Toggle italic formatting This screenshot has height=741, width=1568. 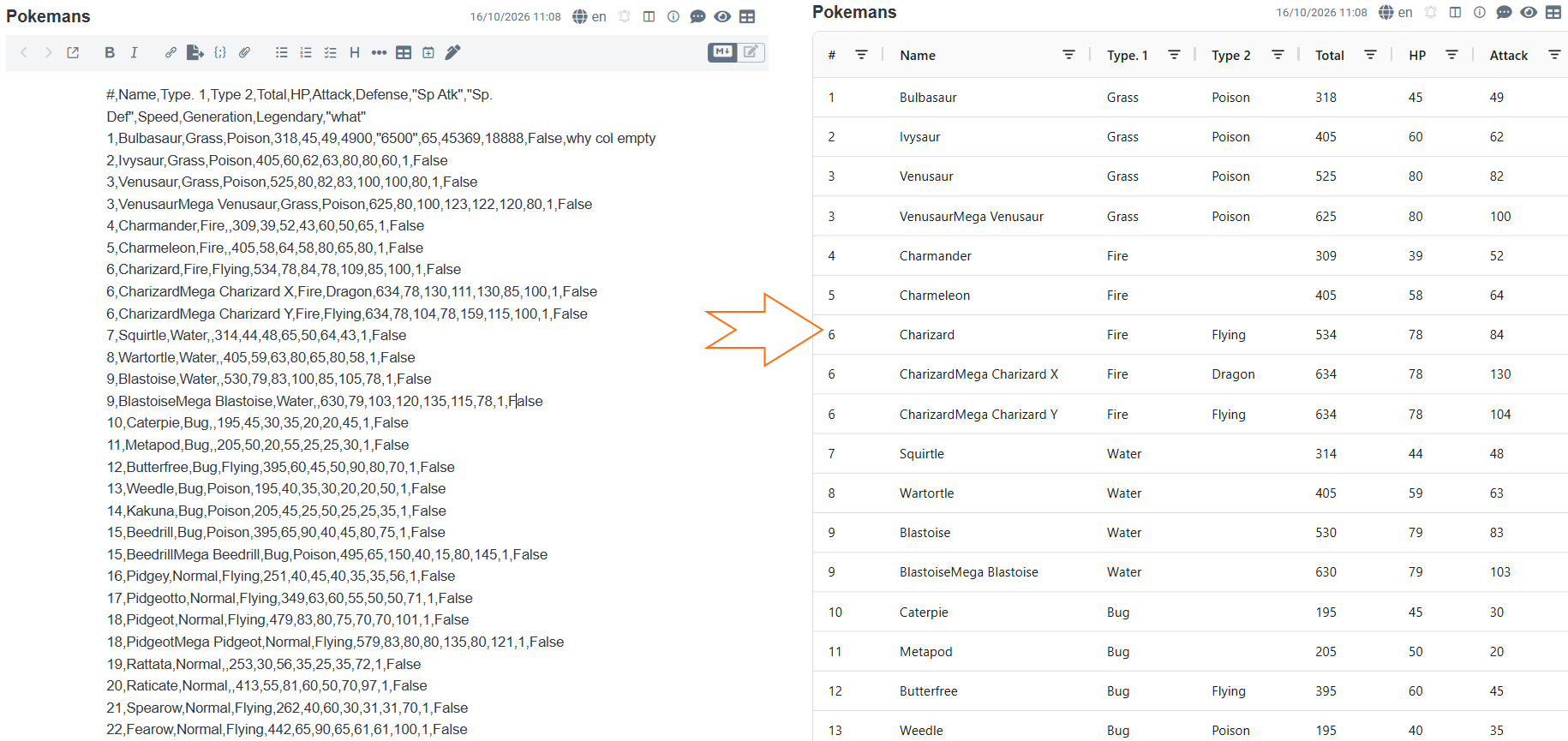point(134,53)
